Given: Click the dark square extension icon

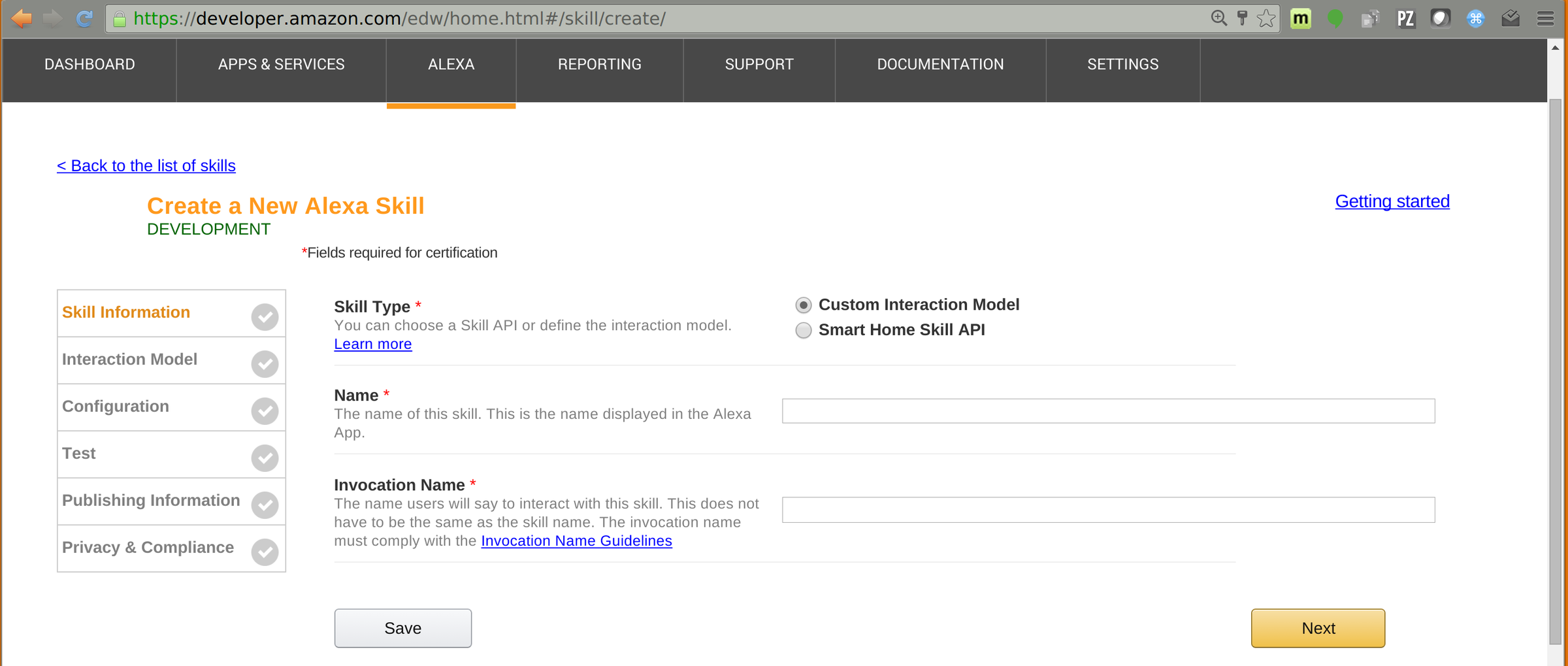Looking at the screenshot, I should [1440, 18].
